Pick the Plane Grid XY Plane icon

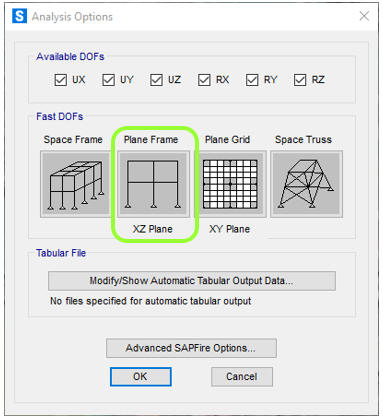230,184
